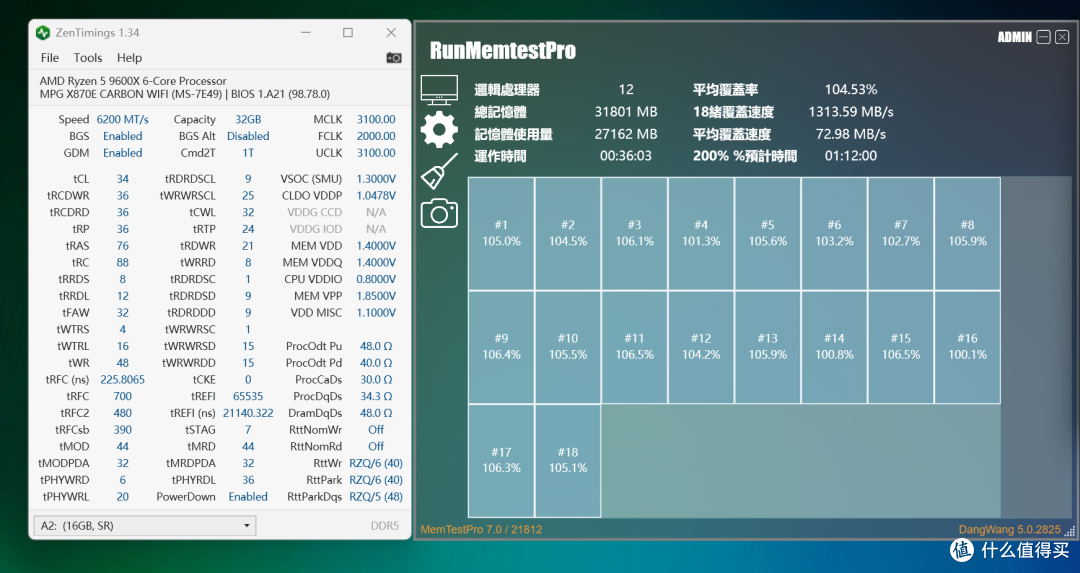Click the MemTestPro 7.0 / 21812 status text

[481, 530]
